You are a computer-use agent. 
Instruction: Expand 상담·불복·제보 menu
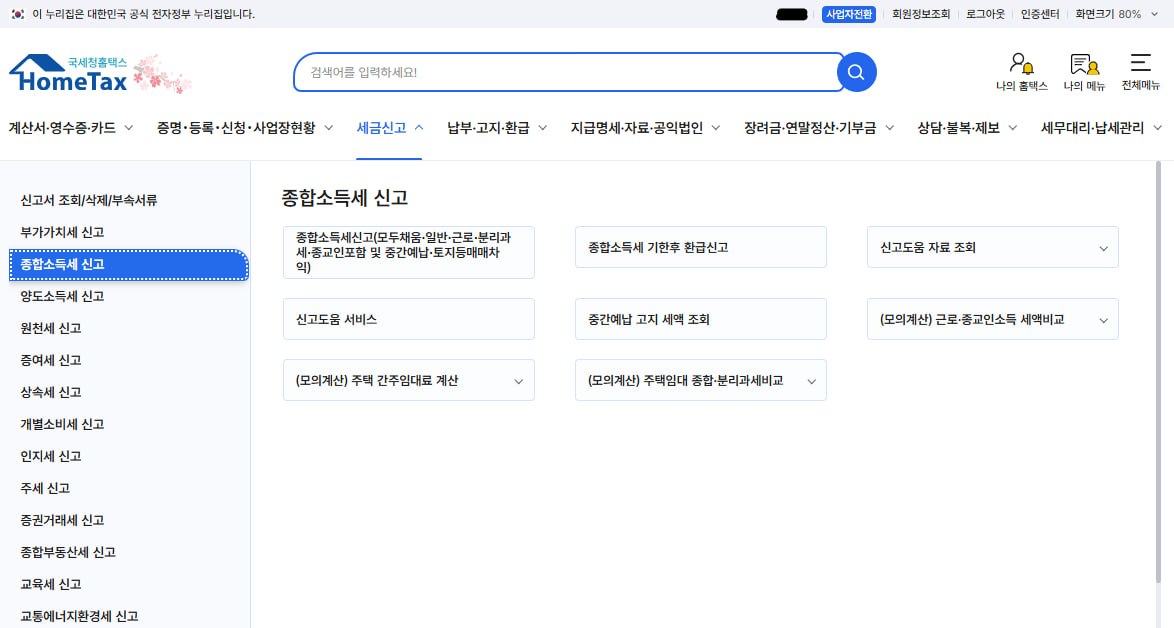pyautogui.click(x=967, y=128)
